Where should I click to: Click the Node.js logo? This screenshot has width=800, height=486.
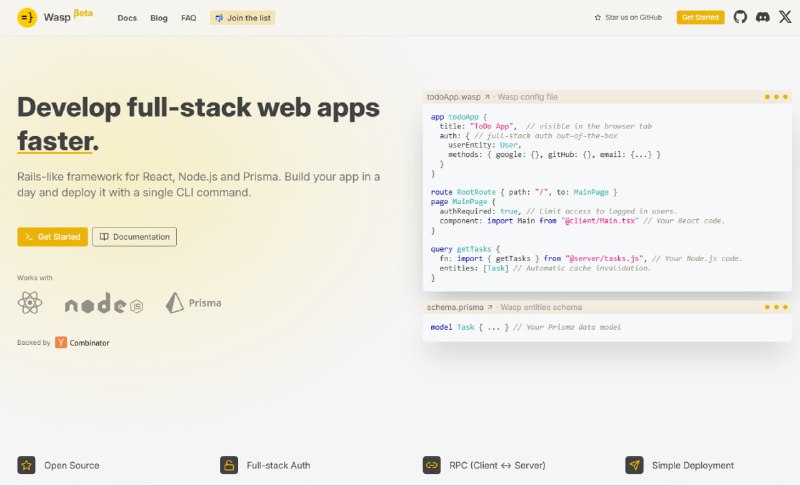[x=103, y=305]
